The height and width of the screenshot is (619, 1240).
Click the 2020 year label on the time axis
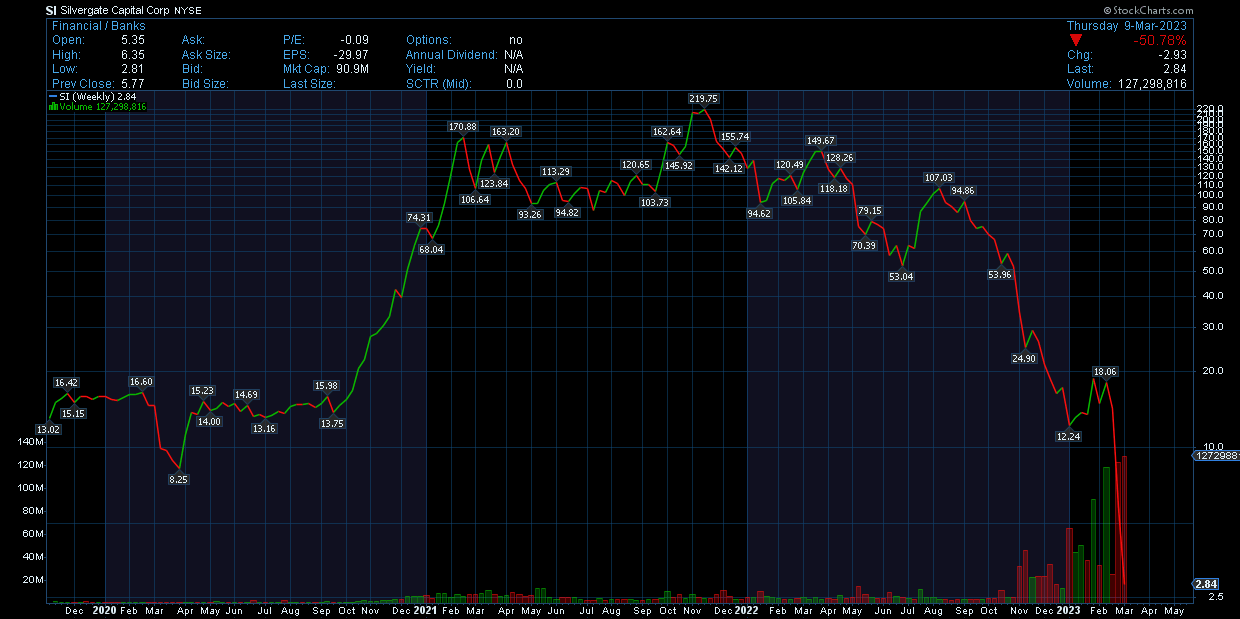[105, 609]
